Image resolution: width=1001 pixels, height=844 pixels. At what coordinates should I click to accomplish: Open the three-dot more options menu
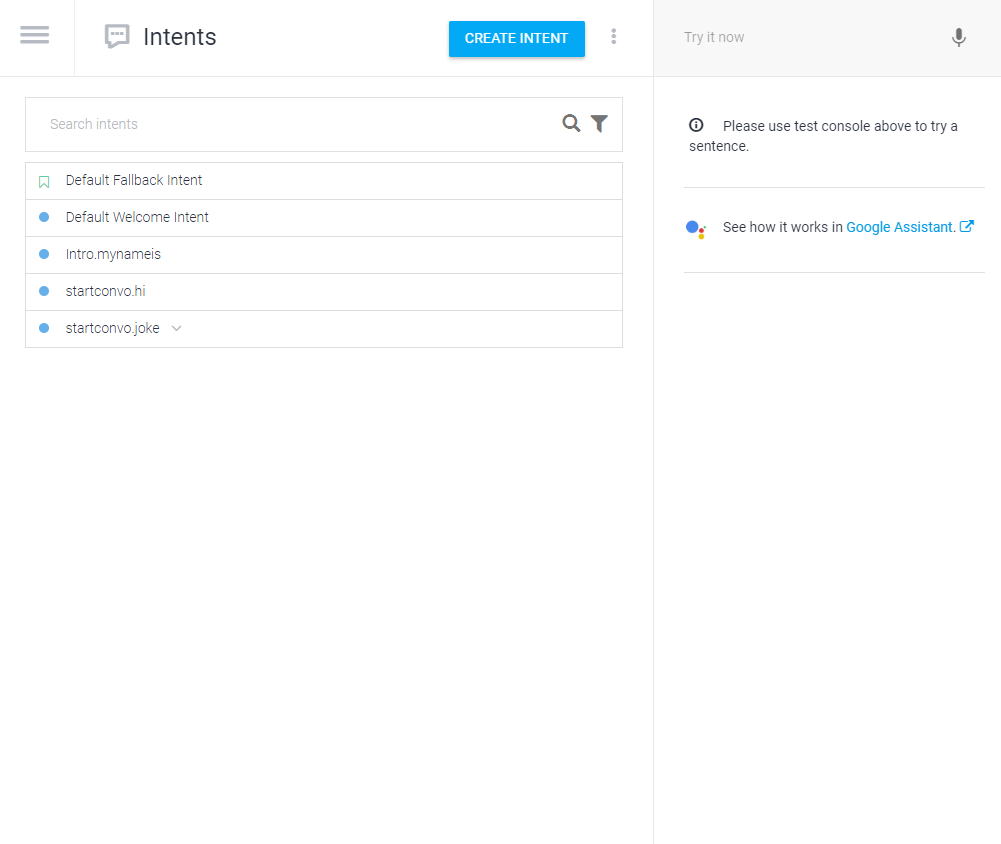tap(614, 37)
